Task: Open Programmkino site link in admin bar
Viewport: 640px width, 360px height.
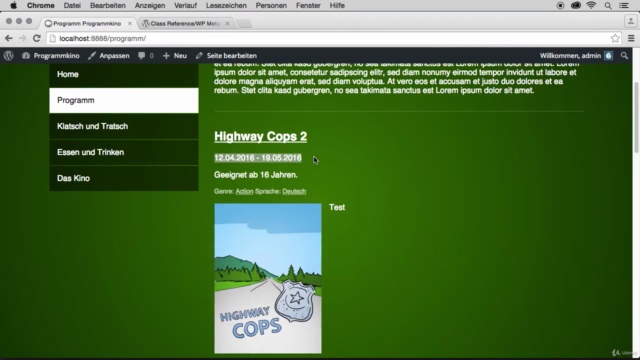Action: (51, 56)
